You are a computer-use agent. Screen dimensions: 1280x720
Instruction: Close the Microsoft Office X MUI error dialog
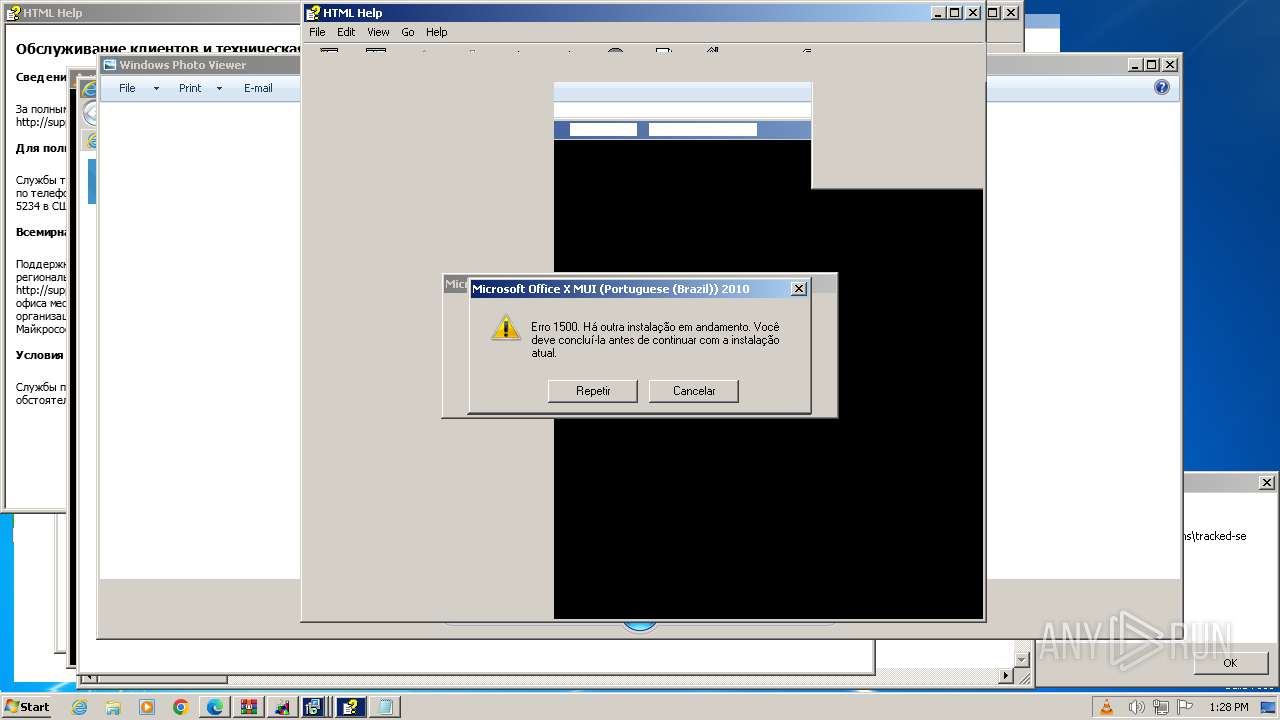[798, 289]
